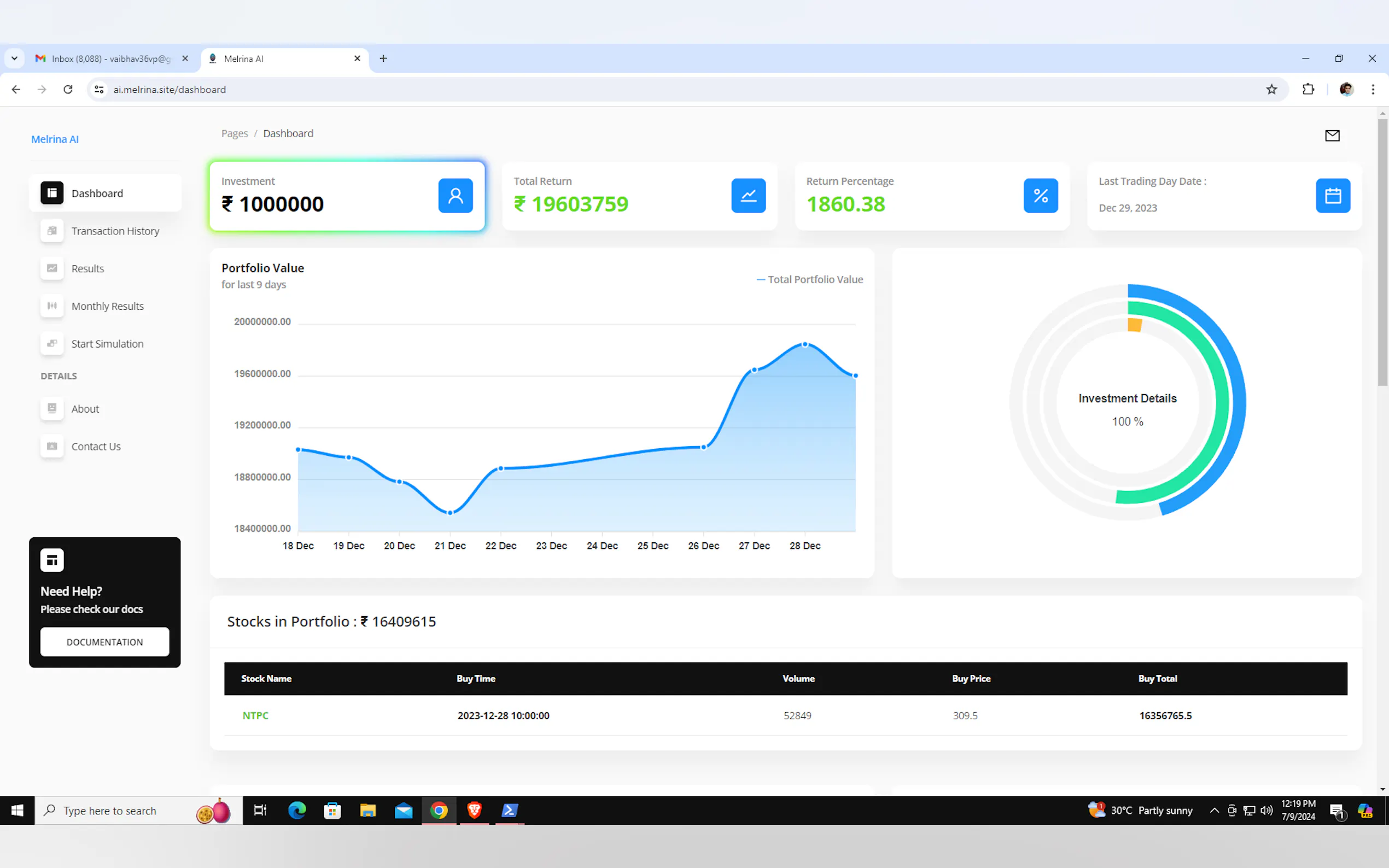This screenshot has width=1389, height=868.
Task: Toggle the Total Portfolio Value legend
Action: [810, 279]
